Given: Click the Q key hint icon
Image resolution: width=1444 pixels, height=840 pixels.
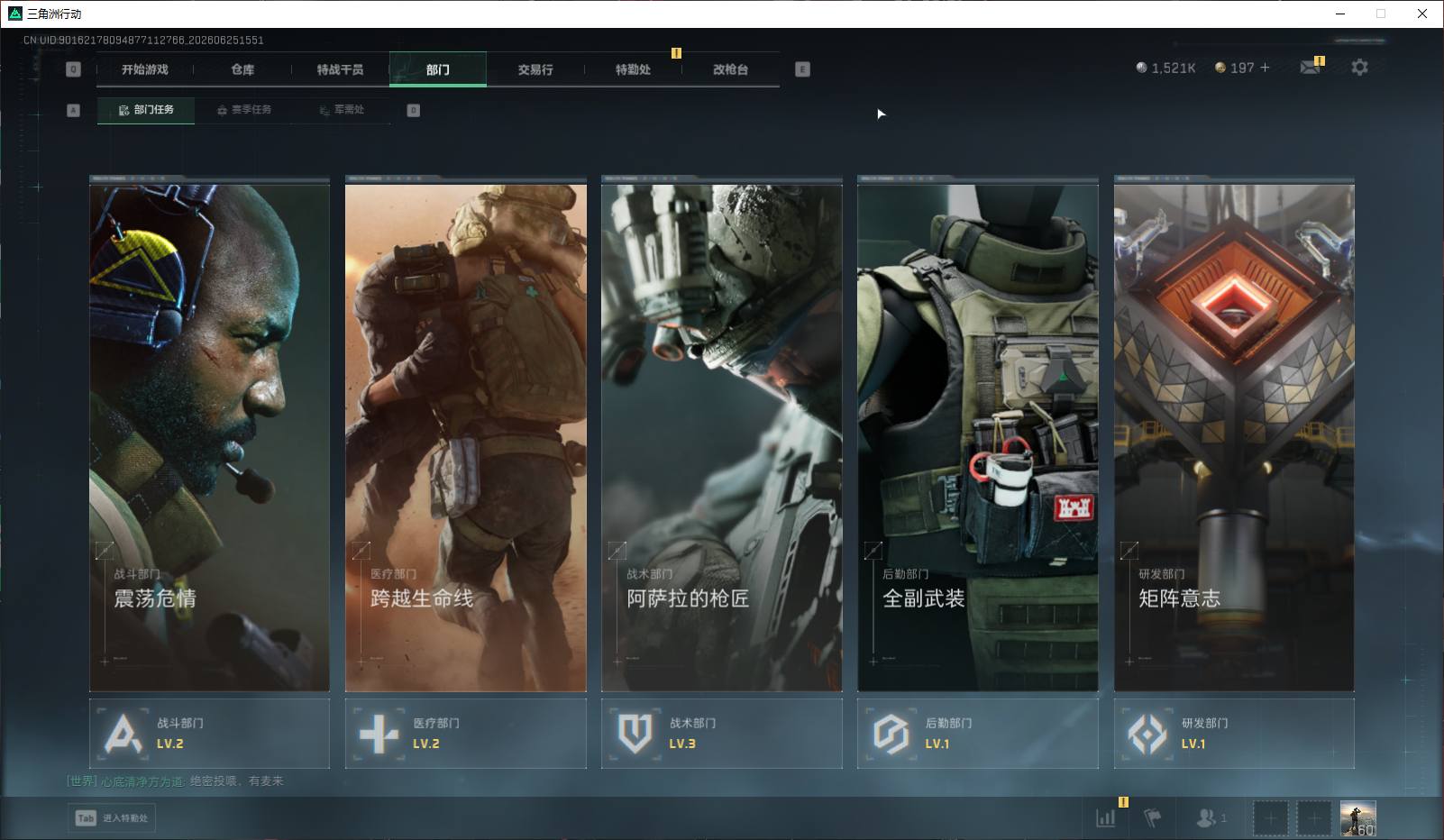Looking at the screenshot, I should [74, 69].
